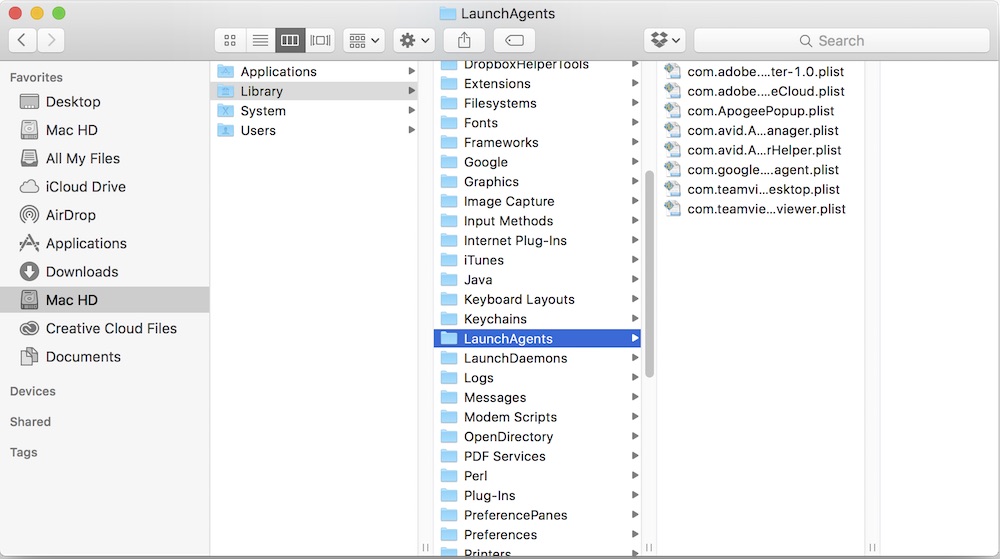Click the Search field

point(842,40)
